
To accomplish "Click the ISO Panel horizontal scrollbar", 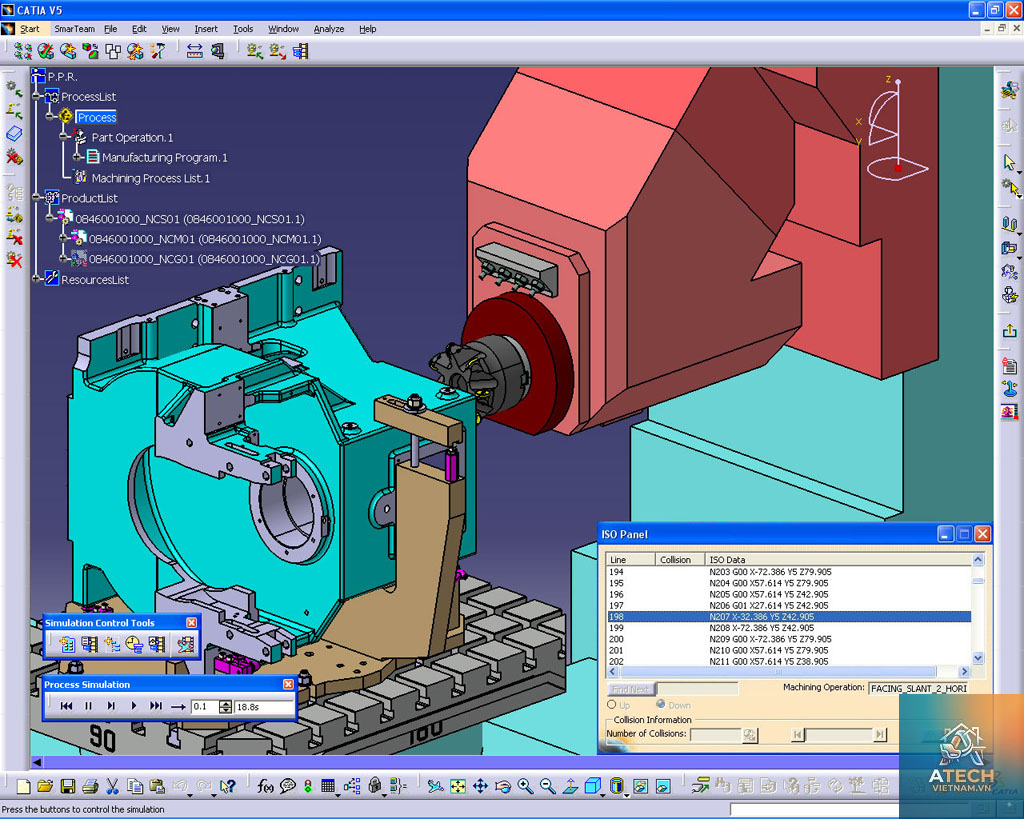I will click(x=777, y=671).
